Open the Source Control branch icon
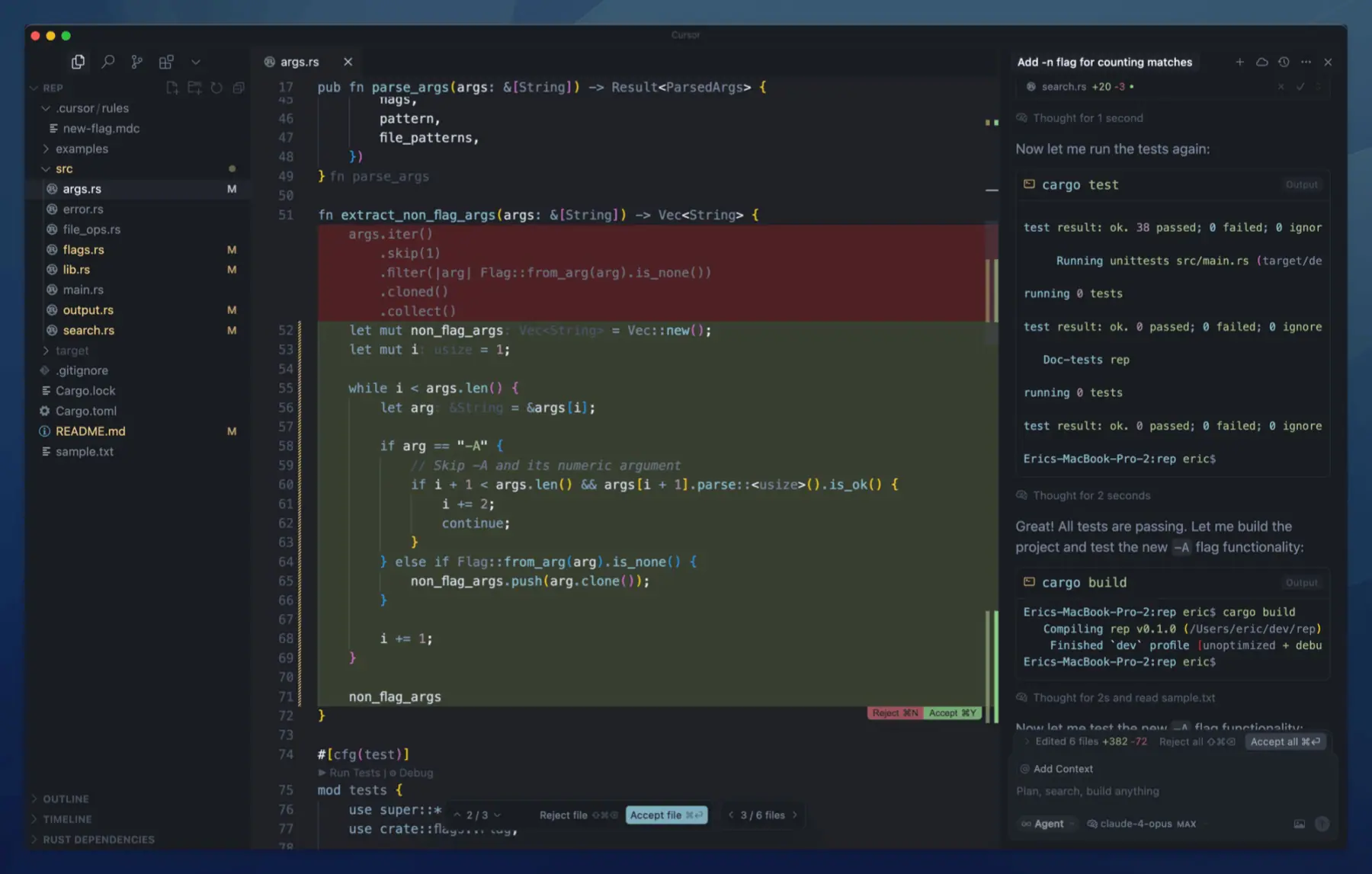Image resolution: width=1372 pixels, height=874 pixels. point(136,62)
